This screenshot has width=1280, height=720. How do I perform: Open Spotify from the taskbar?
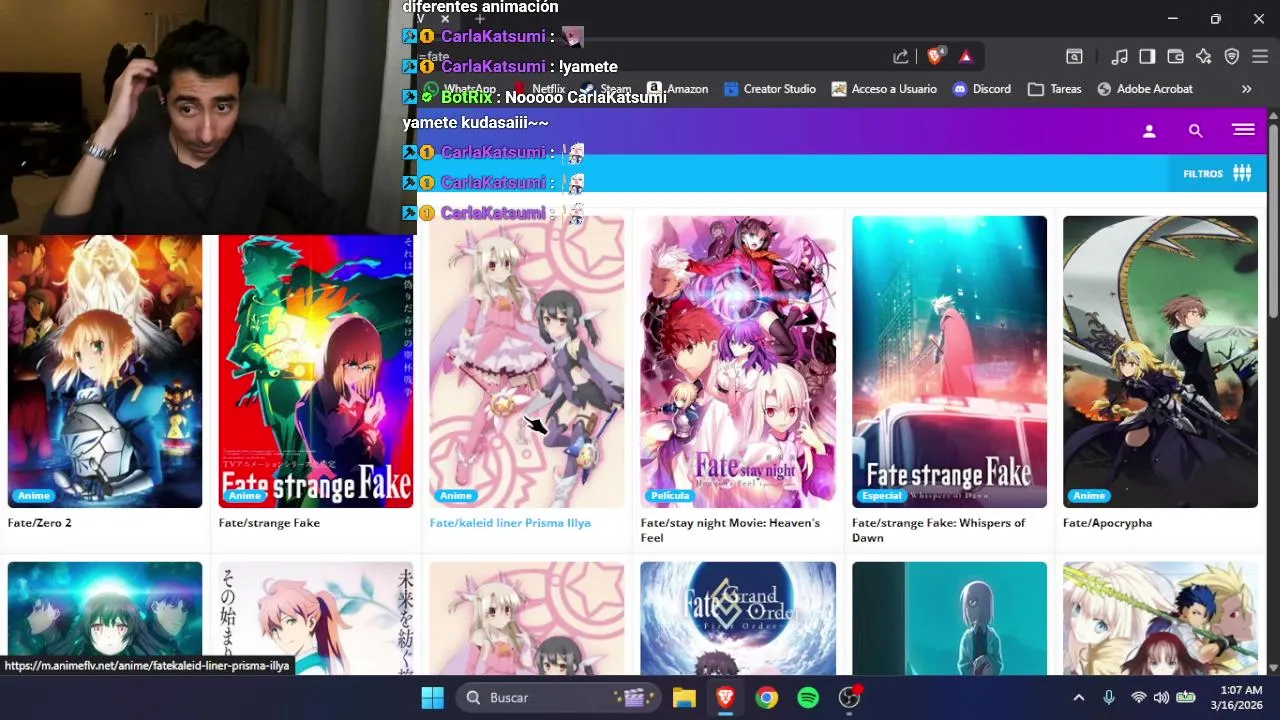tap(808, 697)
